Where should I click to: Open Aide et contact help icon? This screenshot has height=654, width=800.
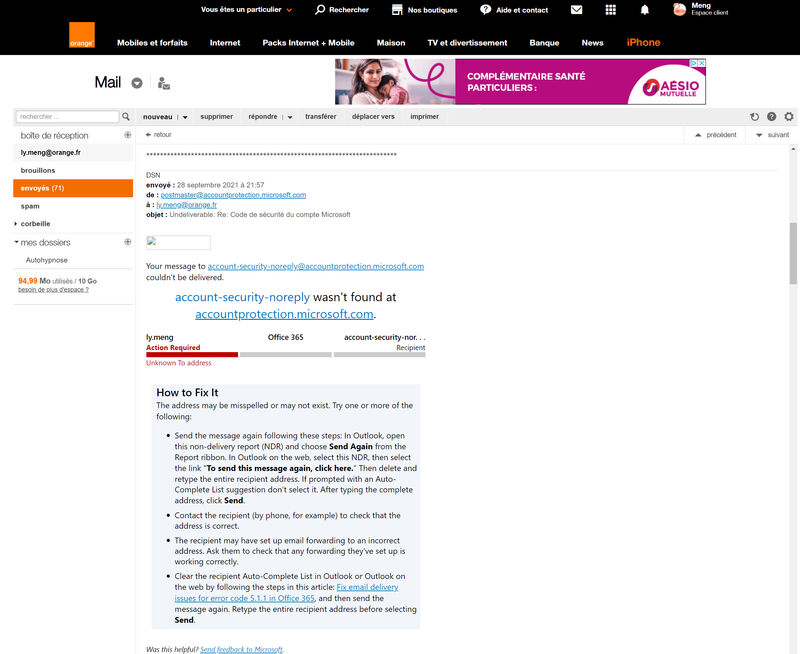point(485,10)
